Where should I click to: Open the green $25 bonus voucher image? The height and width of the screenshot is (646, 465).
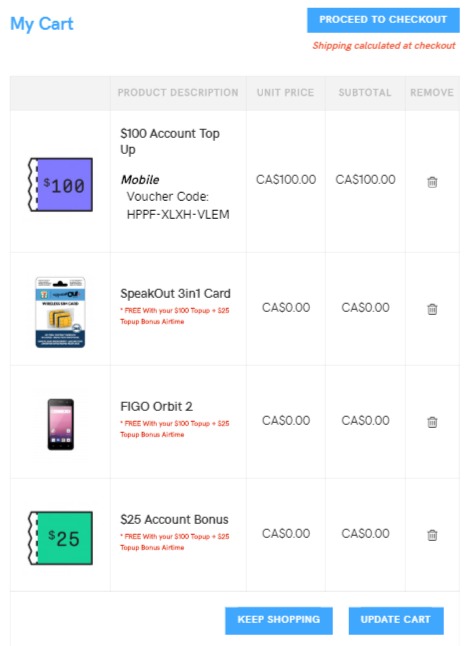coord(60,538)
